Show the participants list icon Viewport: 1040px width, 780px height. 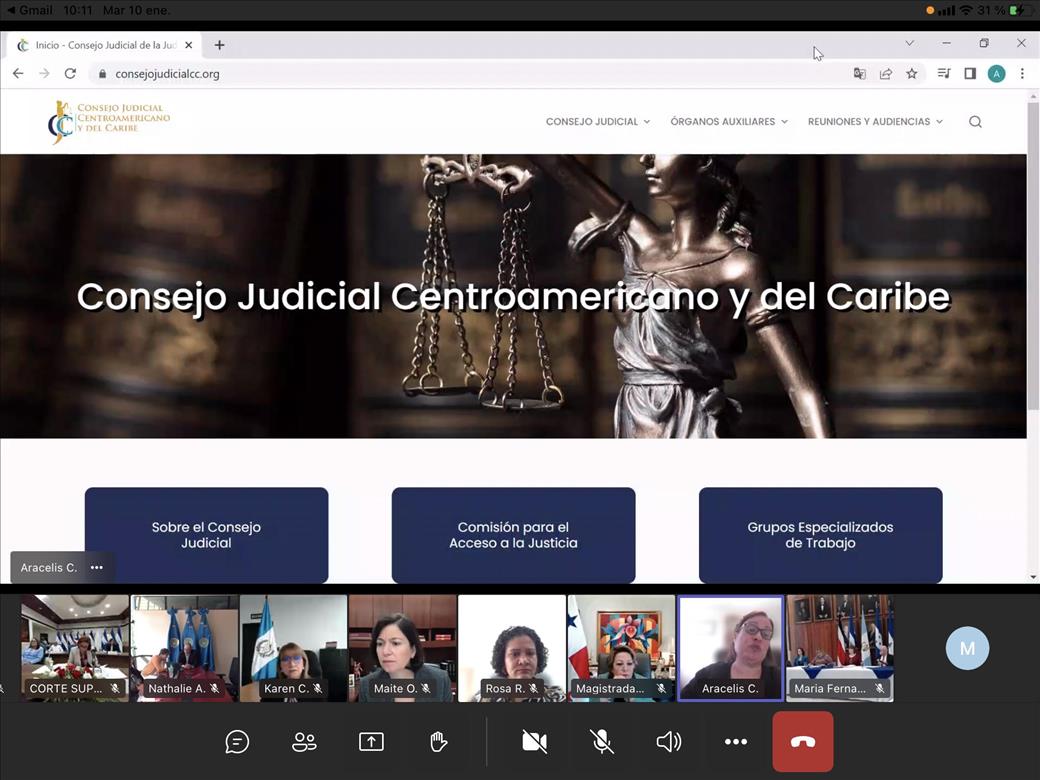tap(304, 742)
